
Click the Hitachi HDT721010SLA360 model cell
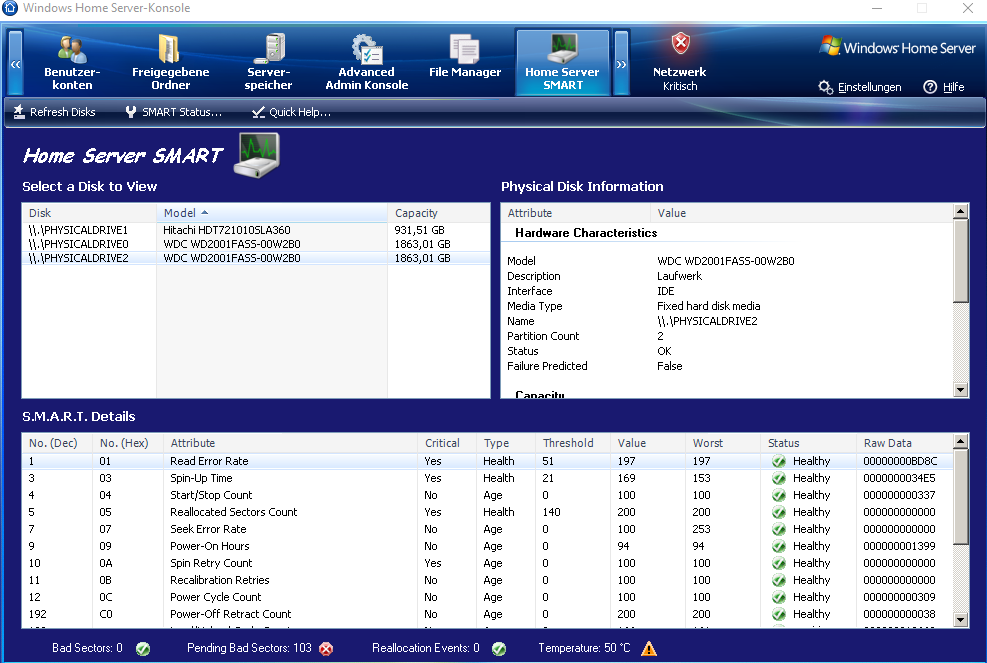(227, 230)
